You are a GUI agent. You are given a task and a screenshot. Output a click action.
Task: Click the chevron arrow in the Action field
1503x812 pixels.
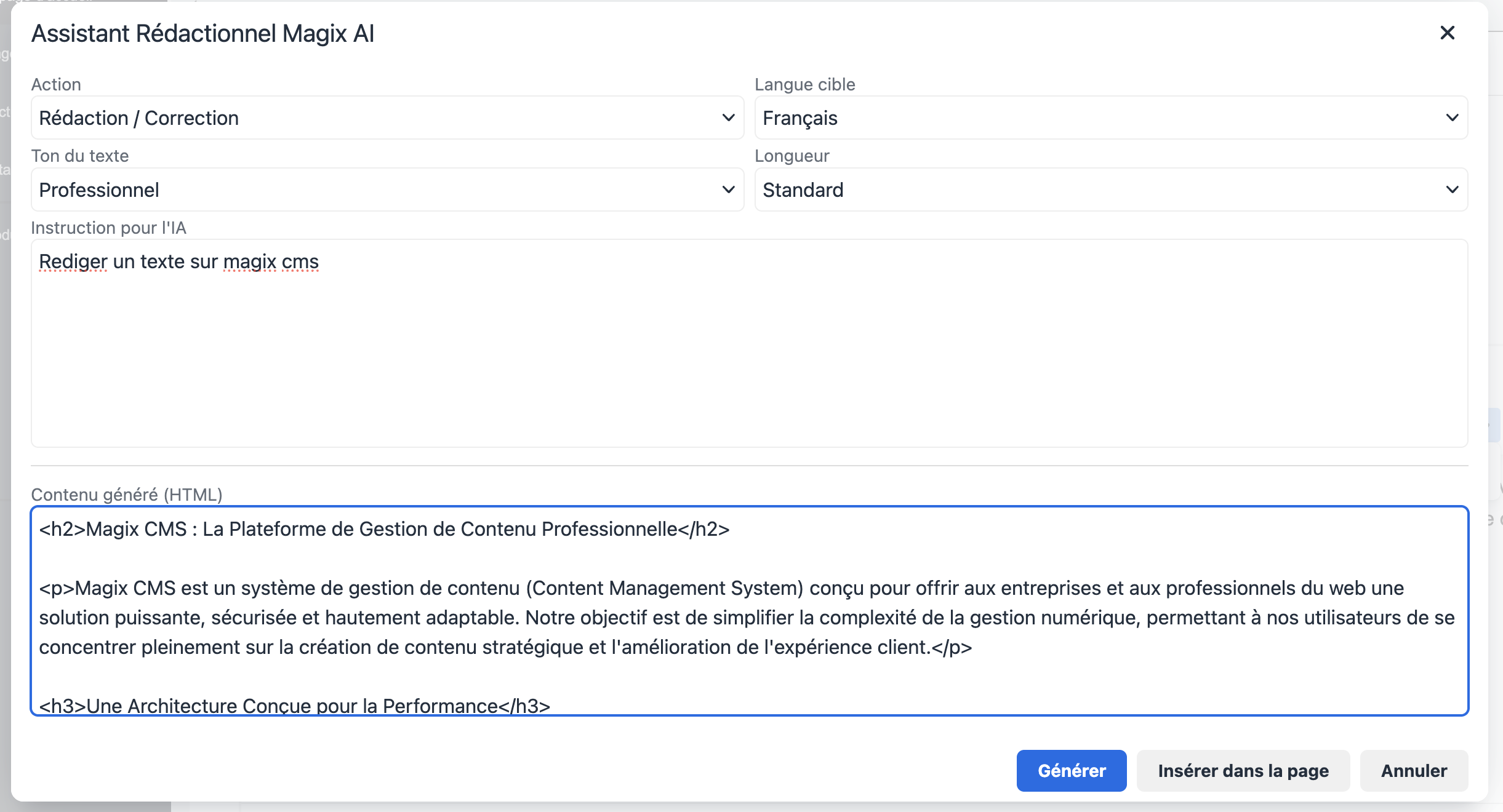click(728, 117)
